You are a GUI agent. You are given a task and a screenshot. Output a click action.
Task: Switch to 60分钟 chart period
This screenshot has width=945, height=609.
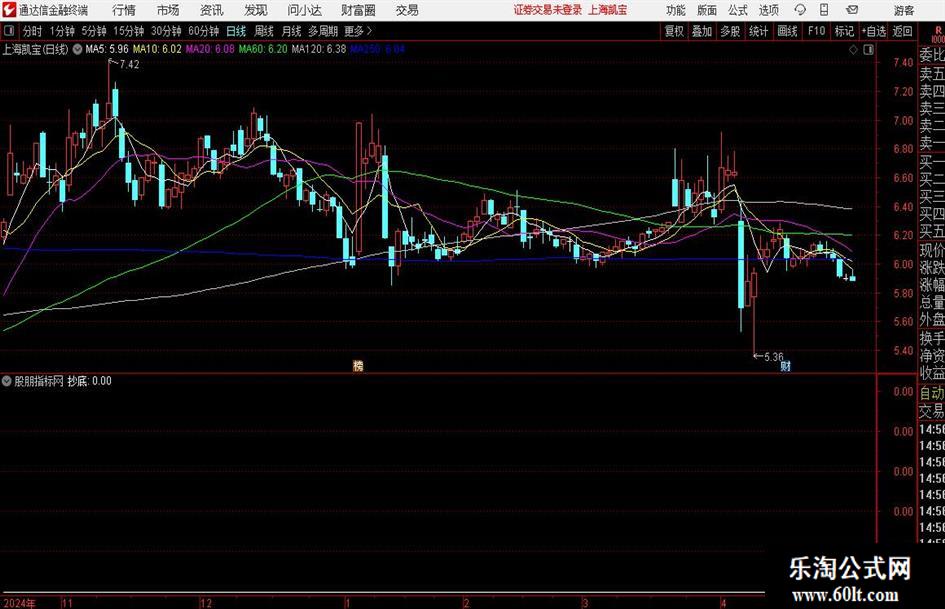coord(204,31)
